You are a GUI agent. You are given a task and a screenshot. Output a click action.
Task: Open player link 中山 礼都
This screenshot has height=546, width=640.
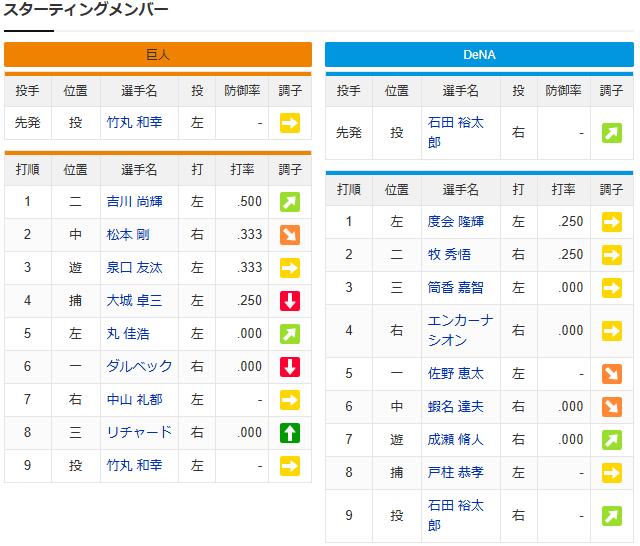[x=134, y=400]
